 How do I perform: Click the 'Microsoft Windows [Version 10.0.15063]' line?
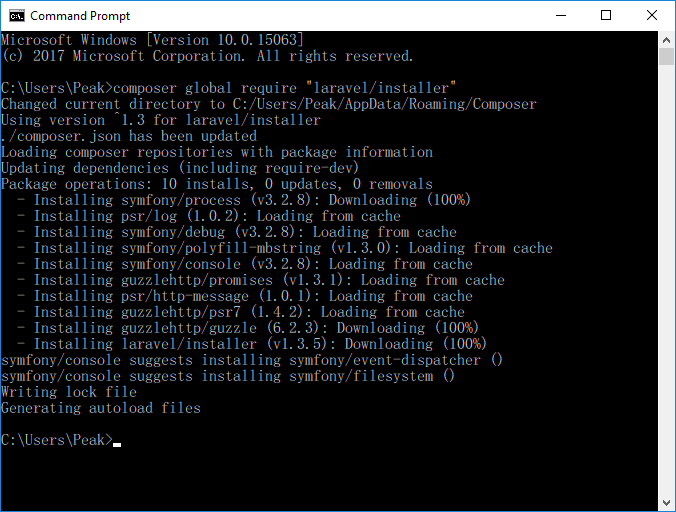pyautogui.click(x=152, y=40)
